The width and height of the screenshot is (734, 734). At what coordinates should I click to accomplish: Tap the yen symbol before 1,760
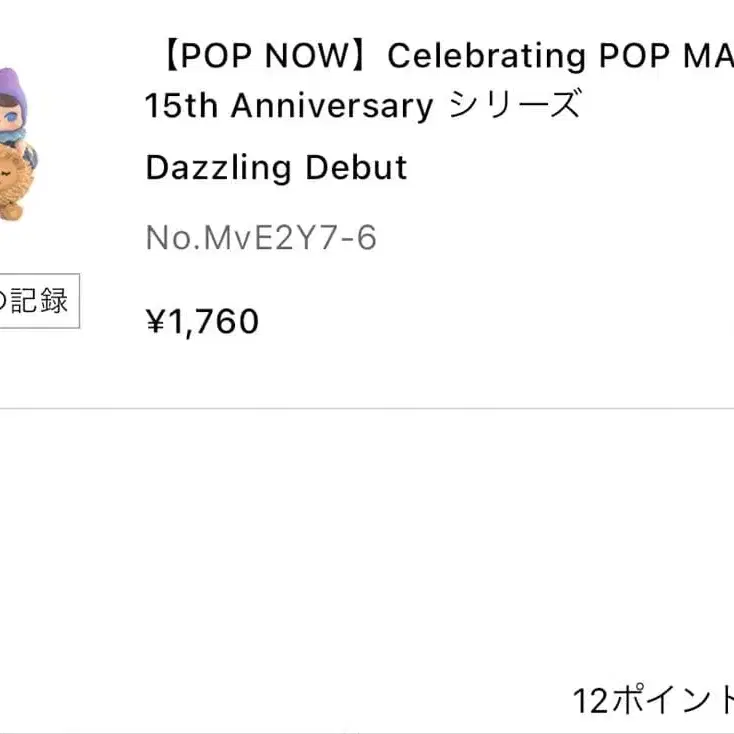[x=155, y=321]
